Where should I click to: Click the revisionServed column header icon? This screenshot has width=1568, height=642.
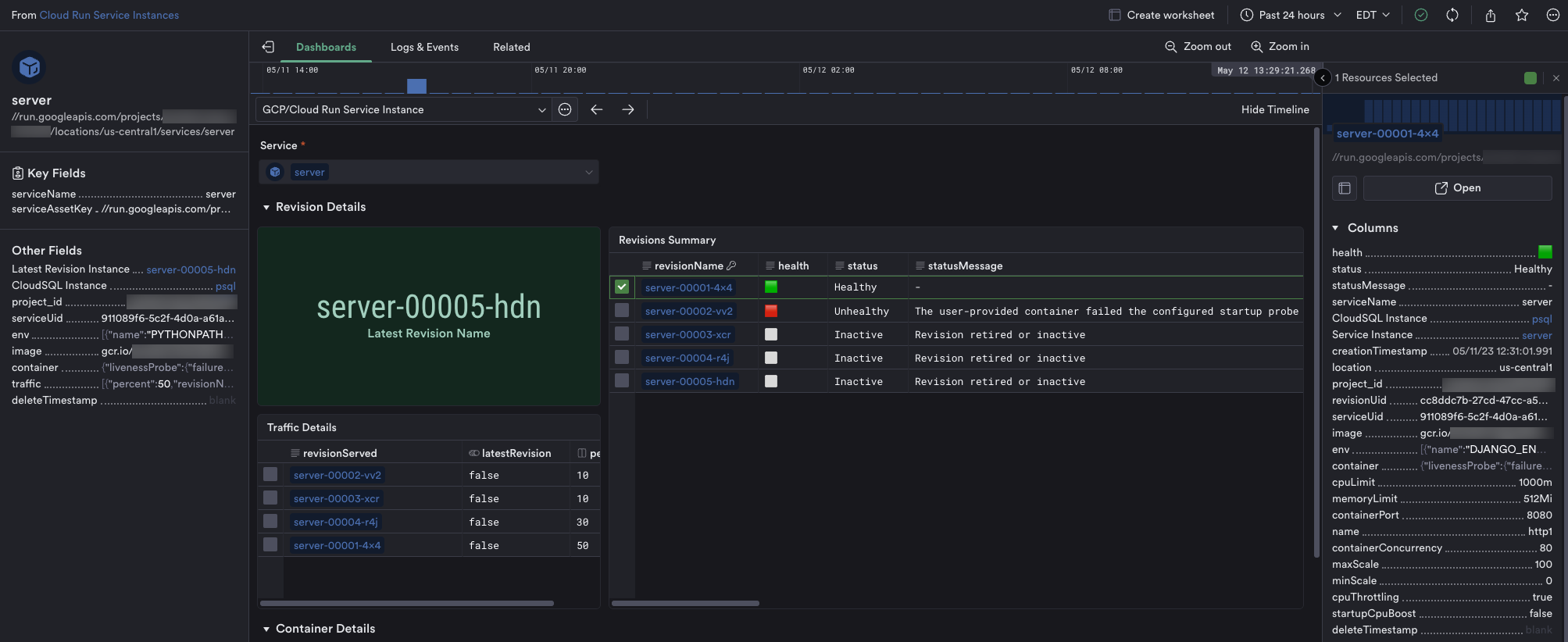point(295,453)
